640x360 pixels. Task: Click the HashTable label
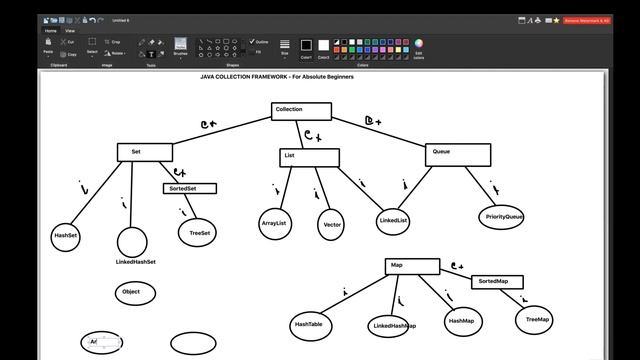[309, 324]
